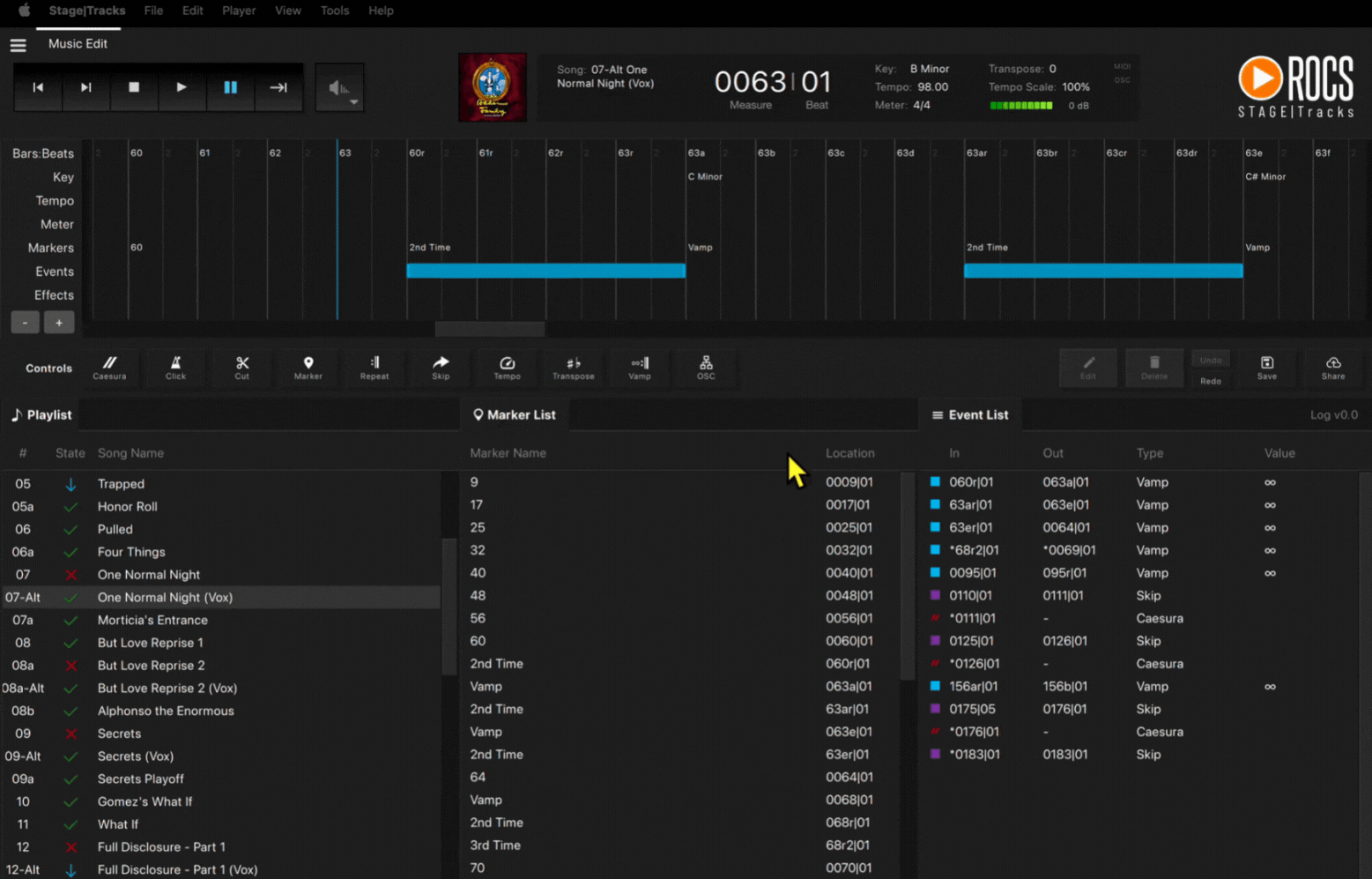1372x879 pixels.
Task: Stop playback
Action: [x=134, y=87]
